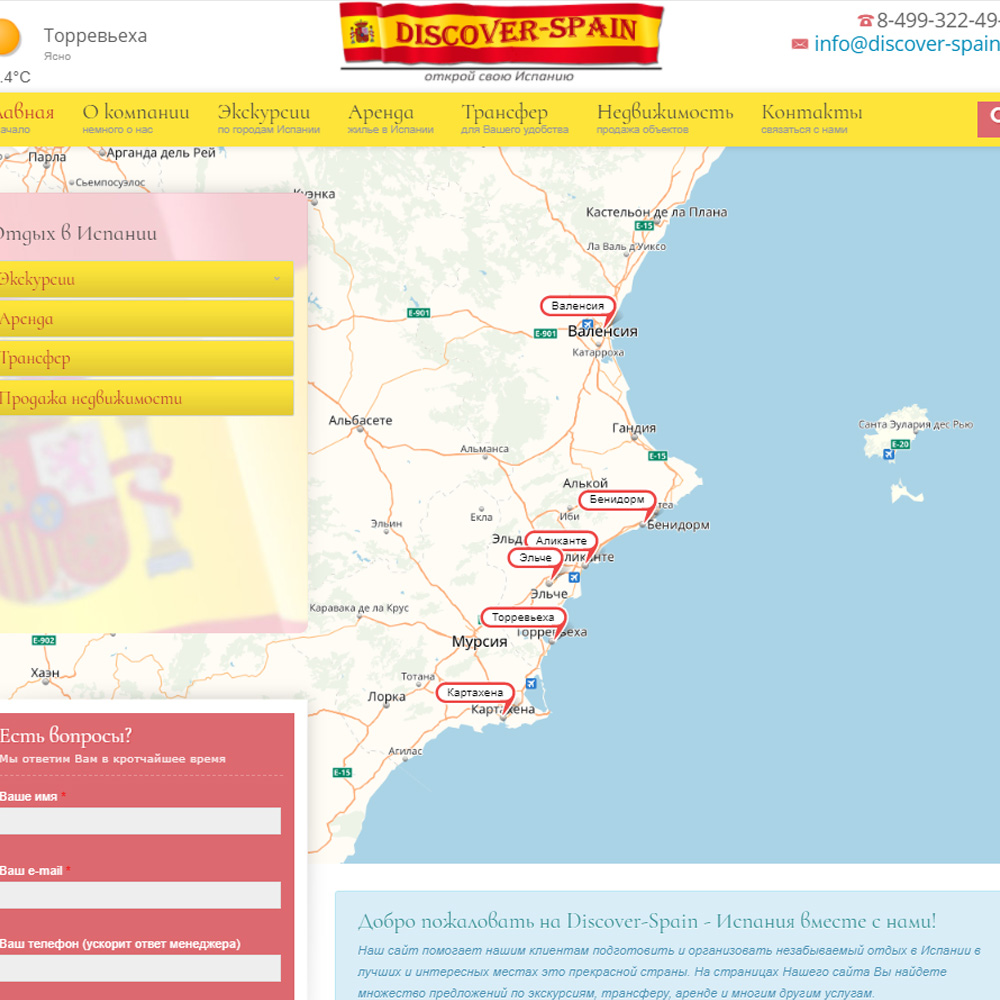Click the orange sun weather icon
1000x1000 pixels.
9,37
